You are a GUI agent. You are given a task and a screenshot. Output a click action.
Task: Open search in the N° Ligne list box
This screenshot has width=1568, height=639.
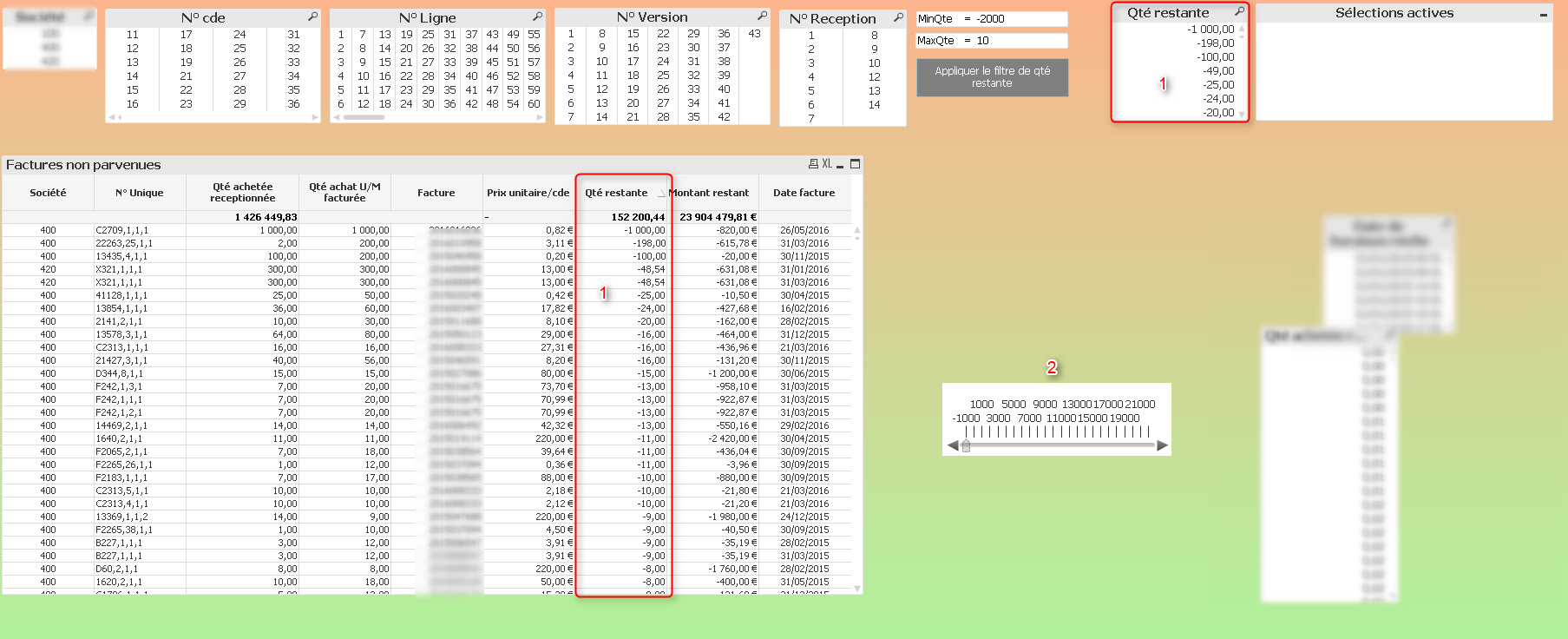(537, 16)
